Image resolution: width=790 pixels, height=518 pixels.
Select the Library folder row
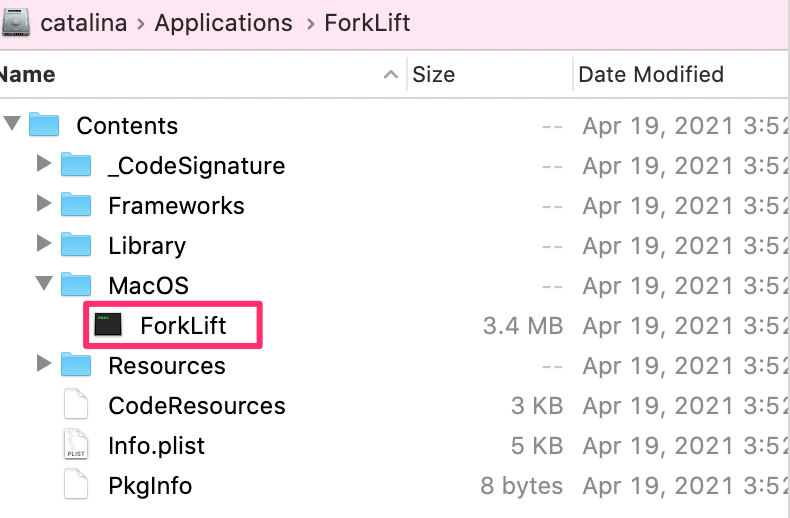(395, 245)
